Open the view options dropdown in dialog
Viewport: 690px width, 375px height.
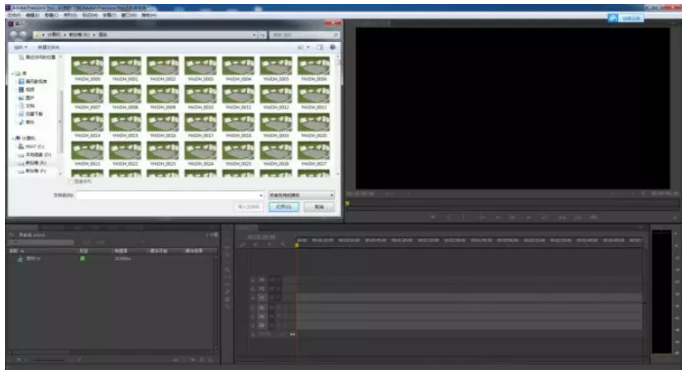tap(308, 47)
